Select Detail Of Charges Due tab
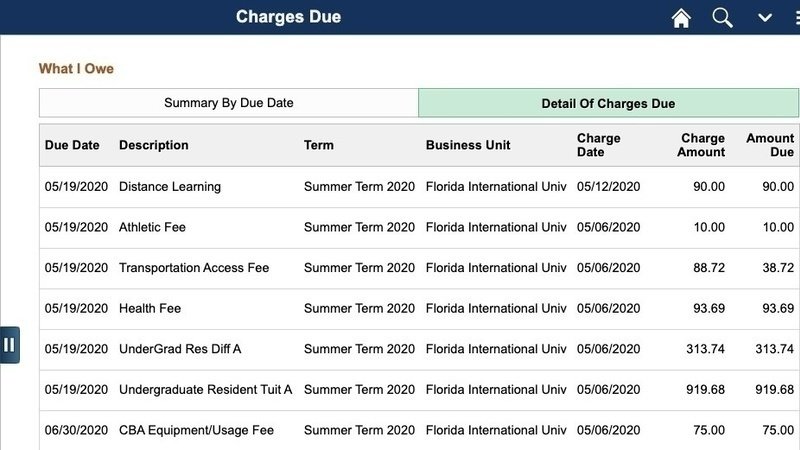 coord(608,103)
